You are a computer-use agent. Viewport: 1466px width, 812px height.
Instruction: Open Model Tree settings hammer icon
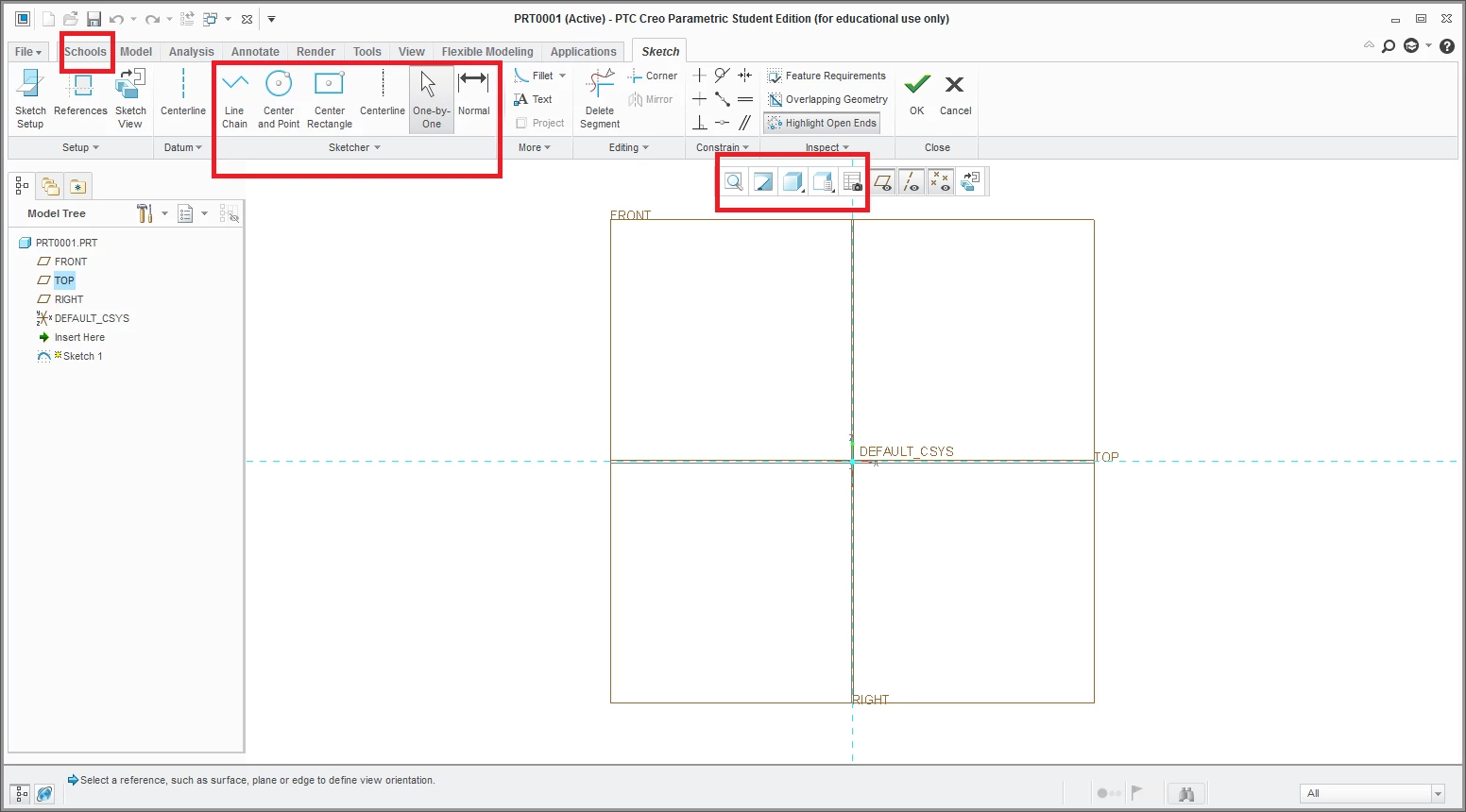(145, 213)
